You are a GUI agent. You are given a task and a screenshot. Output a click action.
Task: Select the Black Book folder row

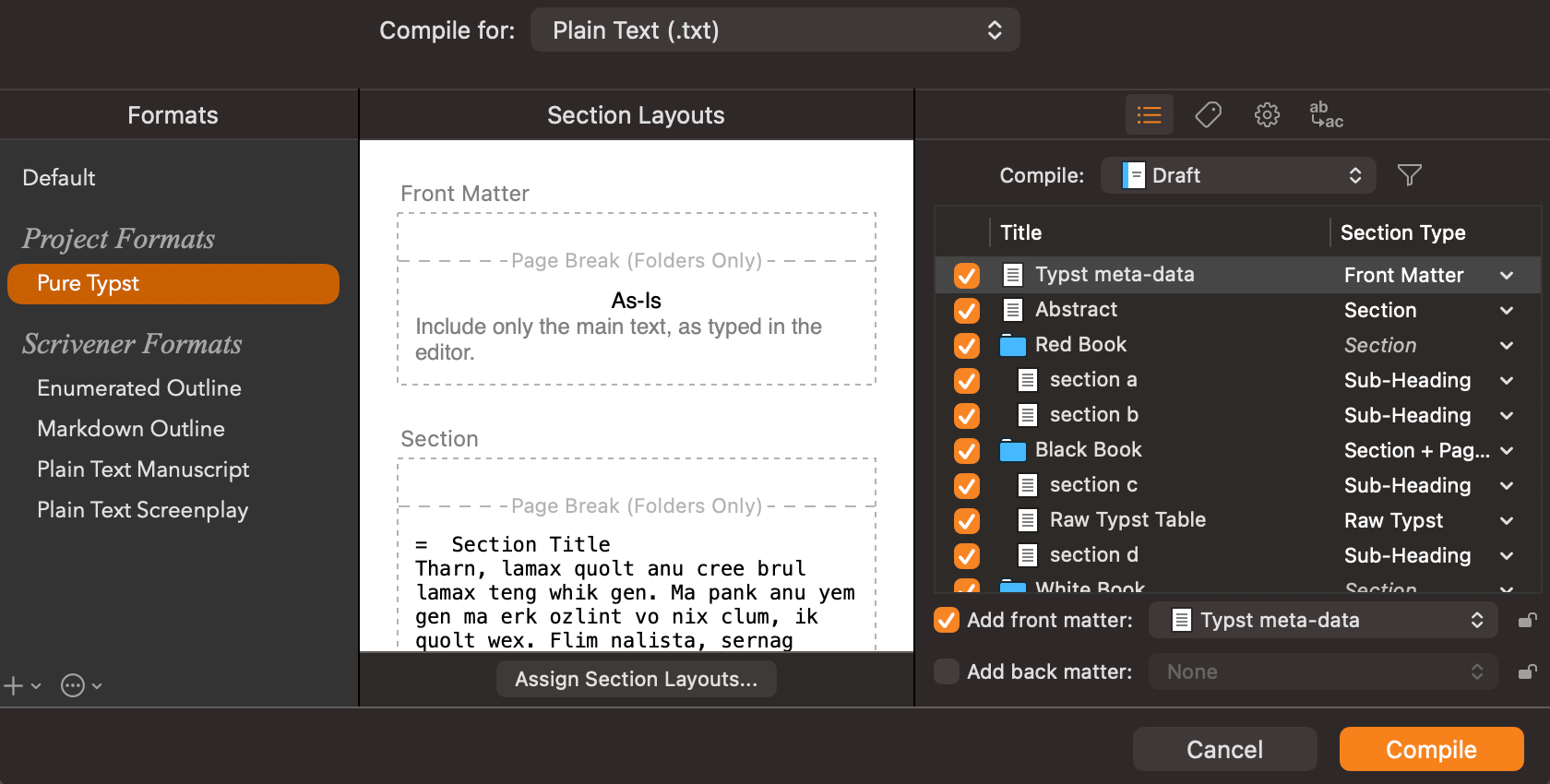point(1089,450)
